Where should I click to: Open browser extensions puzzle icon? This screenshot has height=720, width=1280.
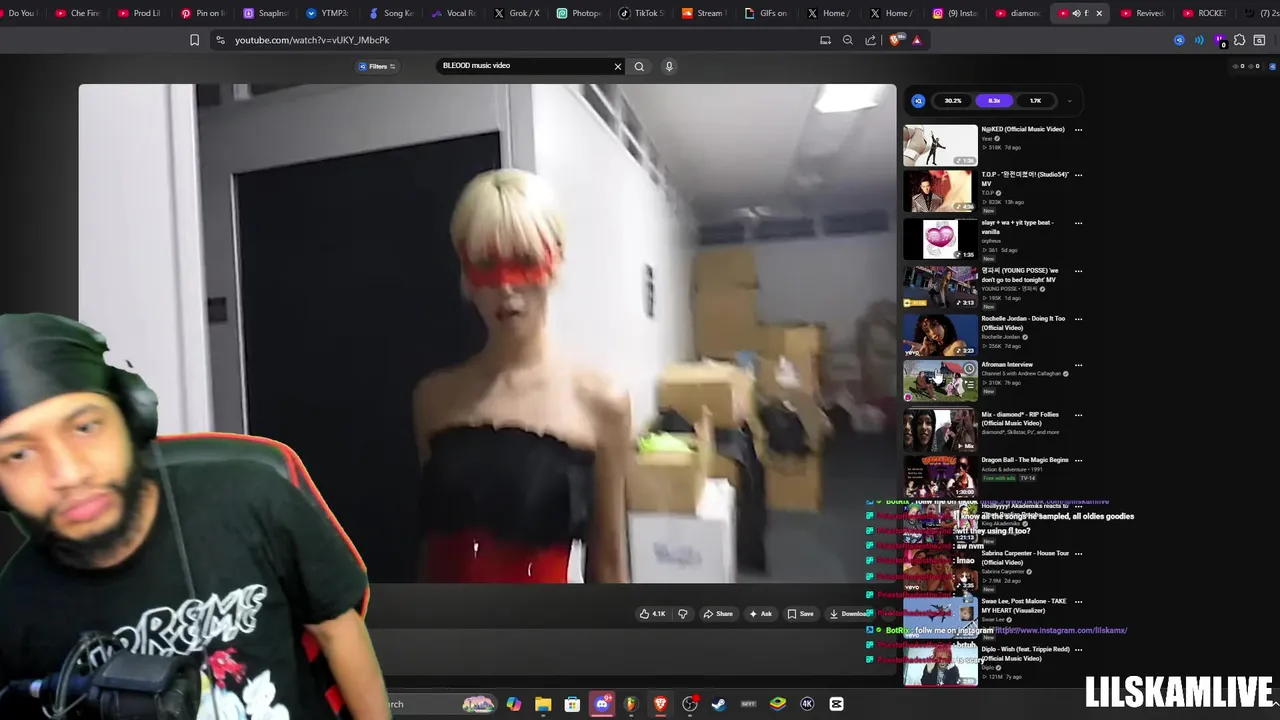[1239, 40]
